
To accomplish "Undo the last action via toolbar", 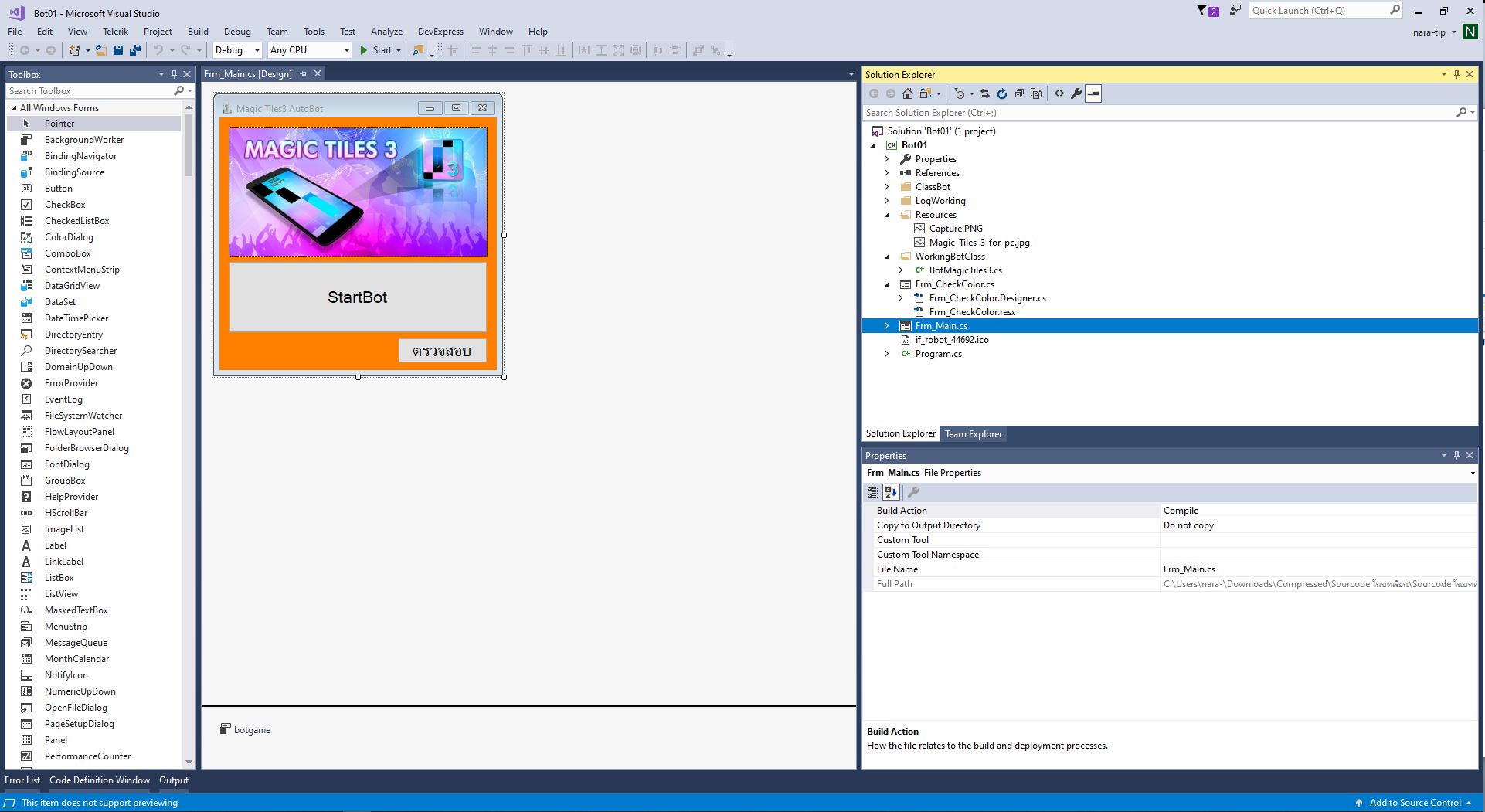I will pyautogui.click(x=158, y=50).
